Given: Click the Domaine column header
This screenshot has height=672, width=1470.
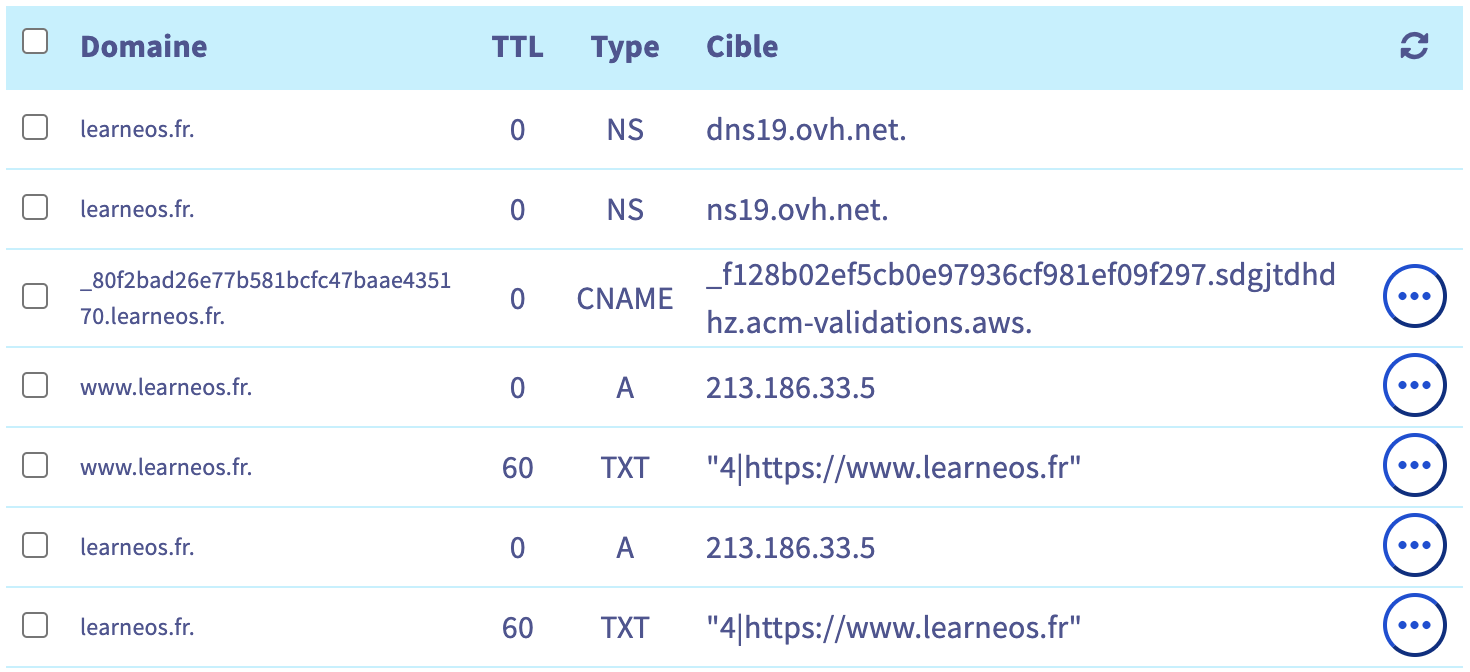Looking at the screenshot, I should 144,47.
